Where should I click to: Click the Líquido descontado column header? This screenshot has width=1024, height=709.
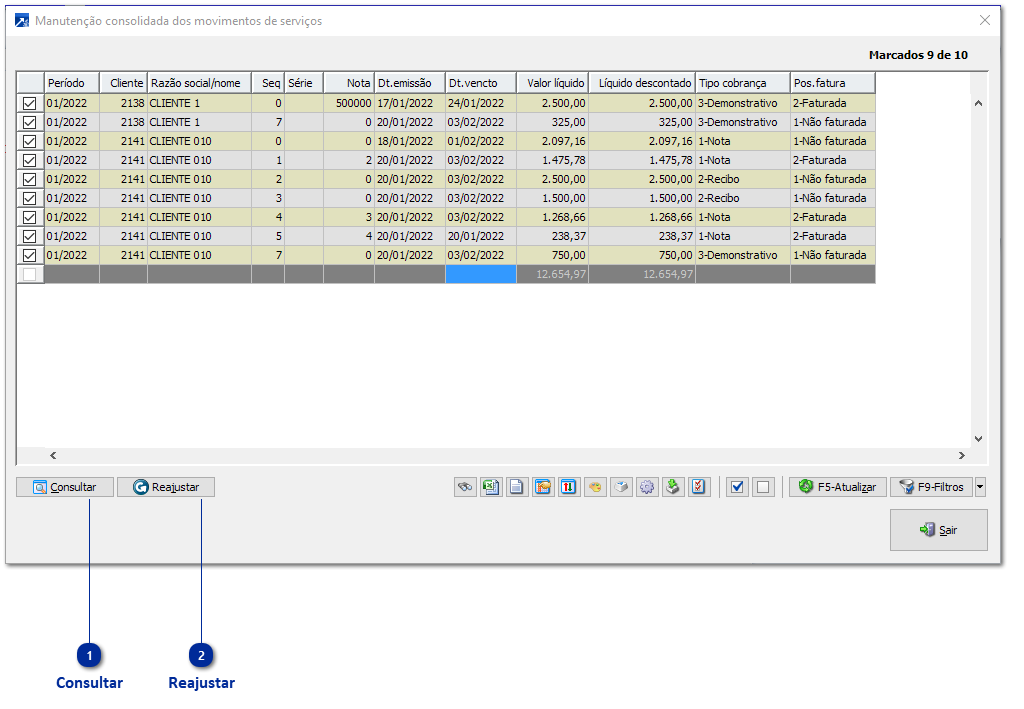643,83
